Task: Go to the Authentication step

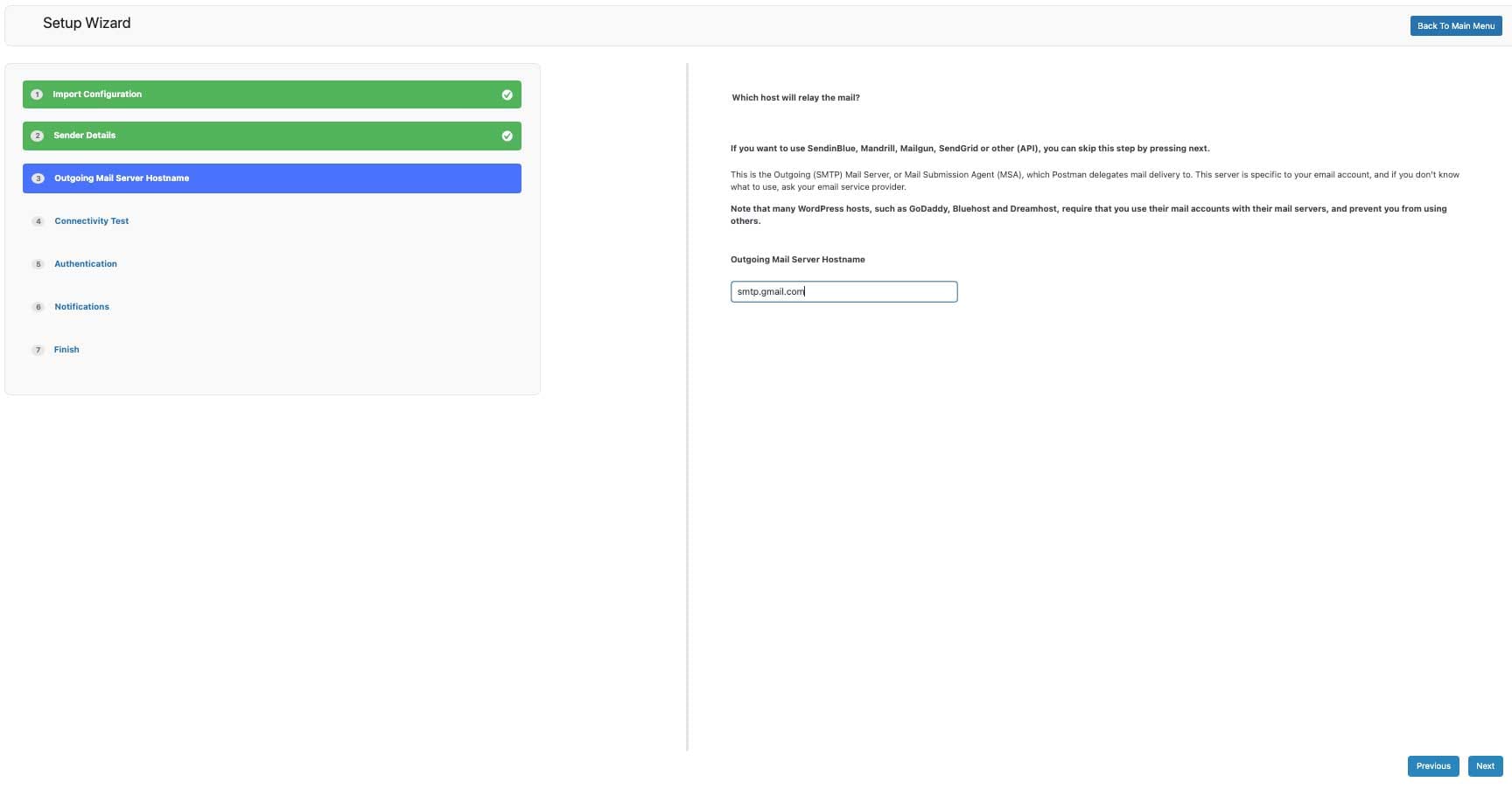Action: (86, 264)
